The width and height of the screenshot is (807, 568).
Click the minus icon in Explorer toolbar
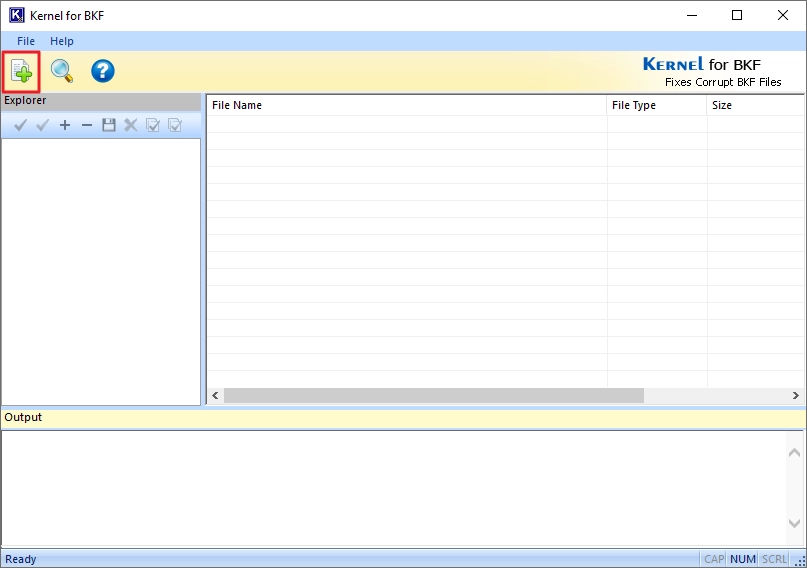87,125
